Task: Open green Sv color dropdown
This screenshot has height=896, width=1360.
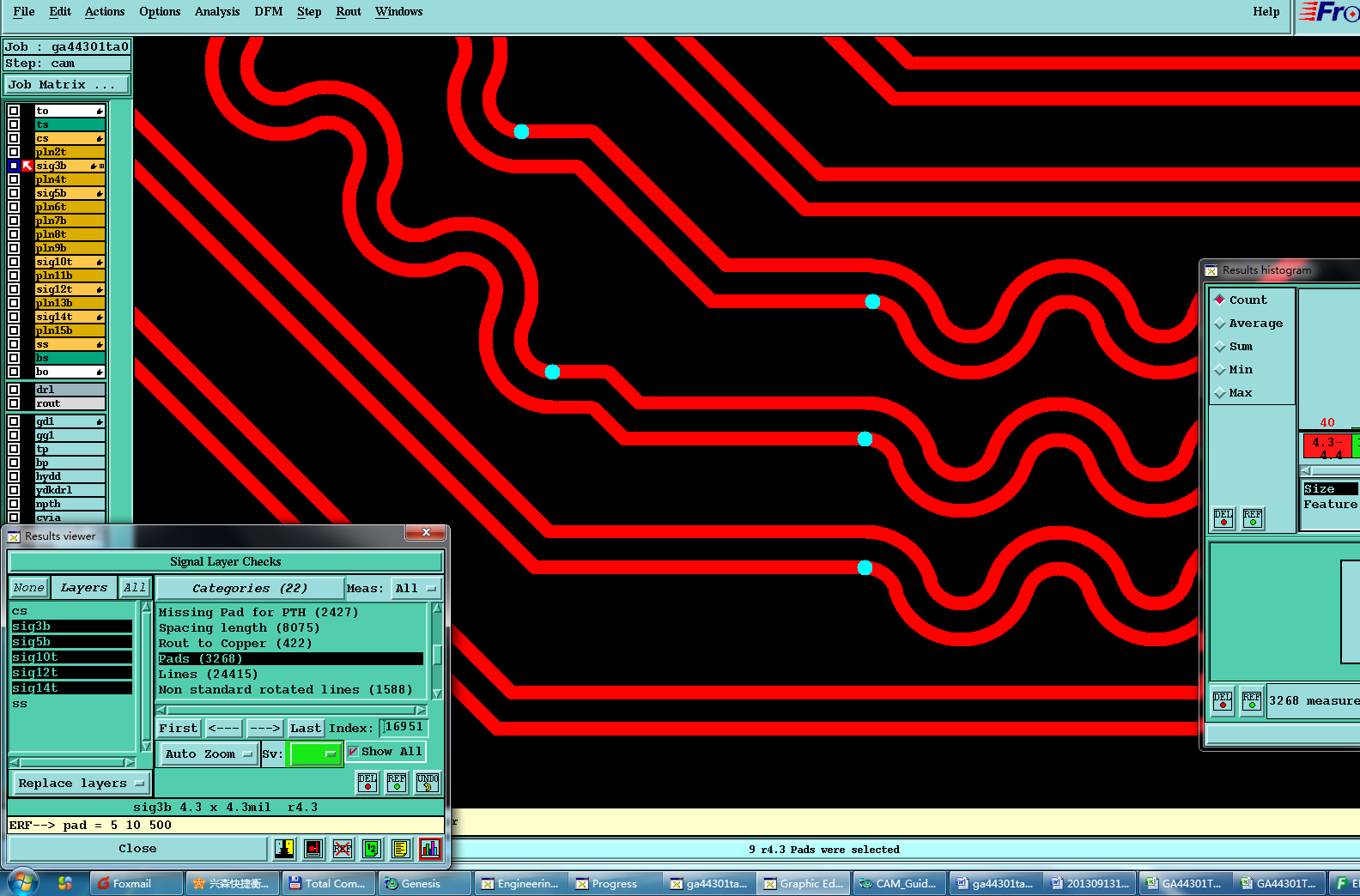Action: 315,754
